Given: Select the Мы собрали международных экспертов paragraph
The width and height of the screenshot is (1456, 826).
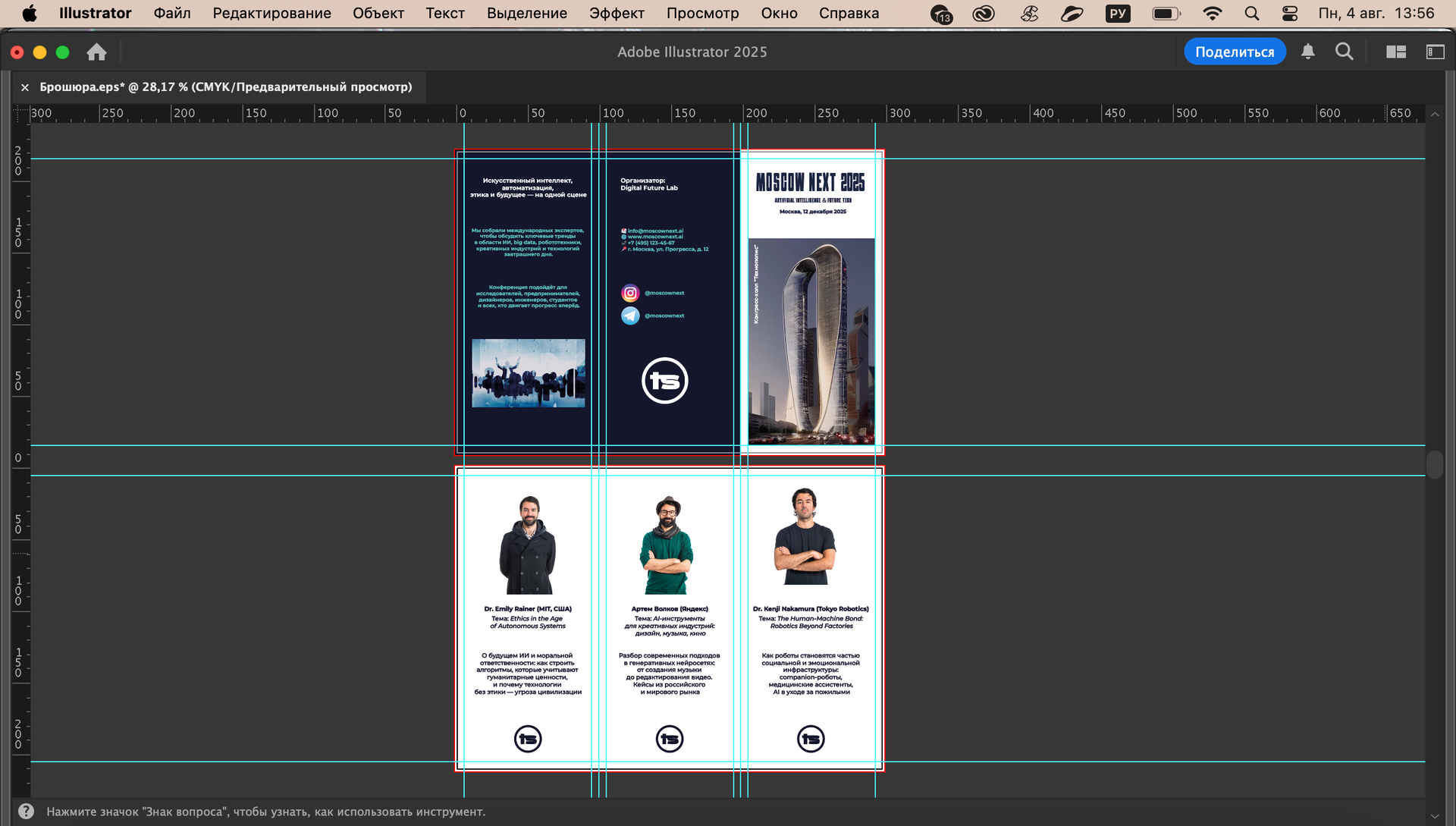Looking at the screenshot, I should tap(528, 243).
